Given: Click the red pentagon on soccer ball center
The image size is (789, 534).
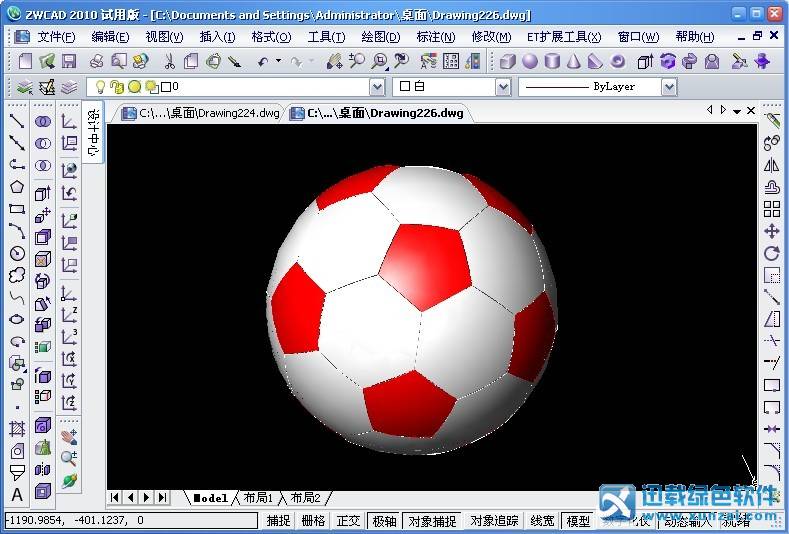Looking at the screenshot, I should pyautogui.click(x=426, y=268).
